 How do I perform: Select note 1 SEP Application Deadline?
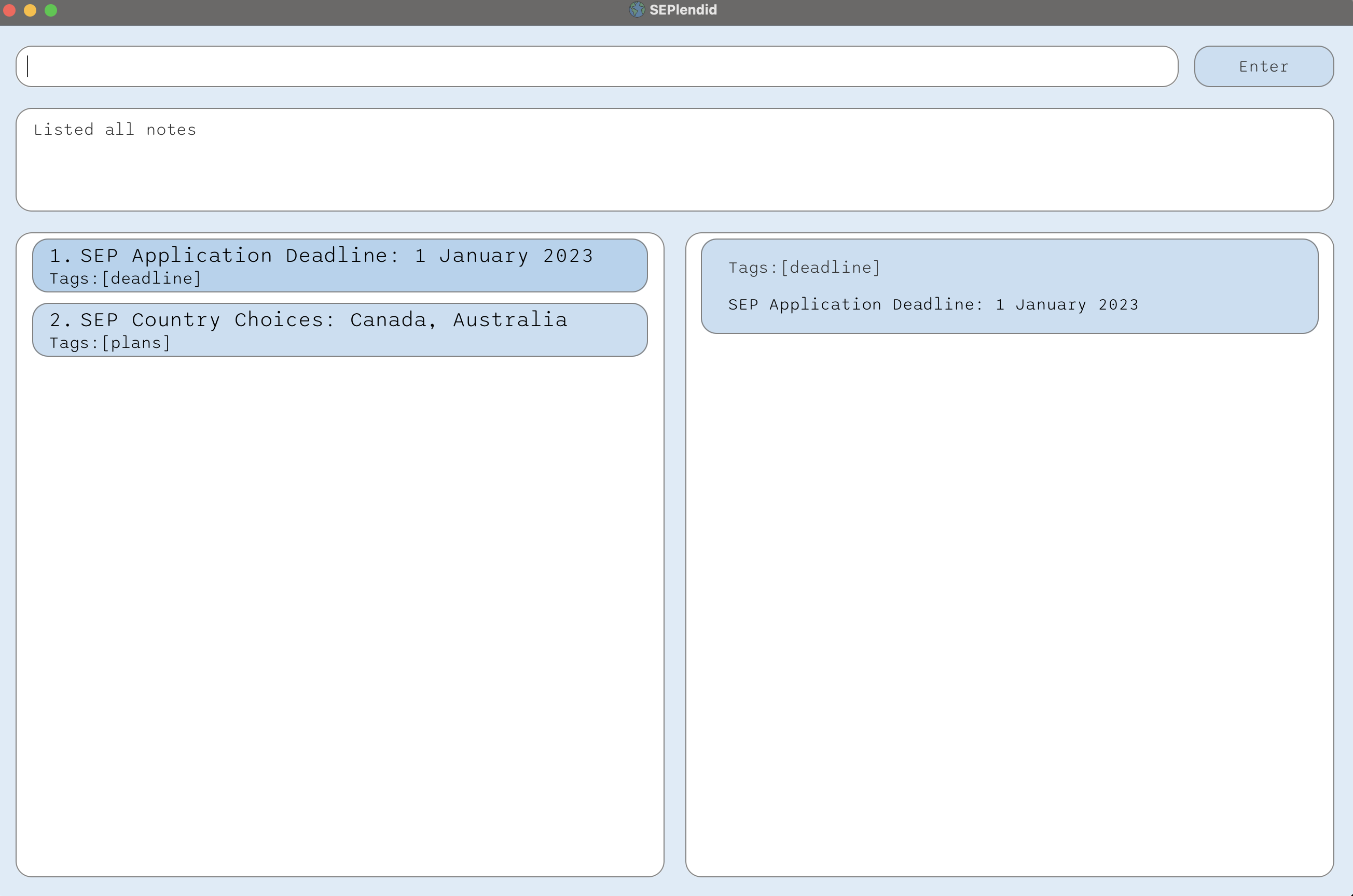tap(341, 265)
